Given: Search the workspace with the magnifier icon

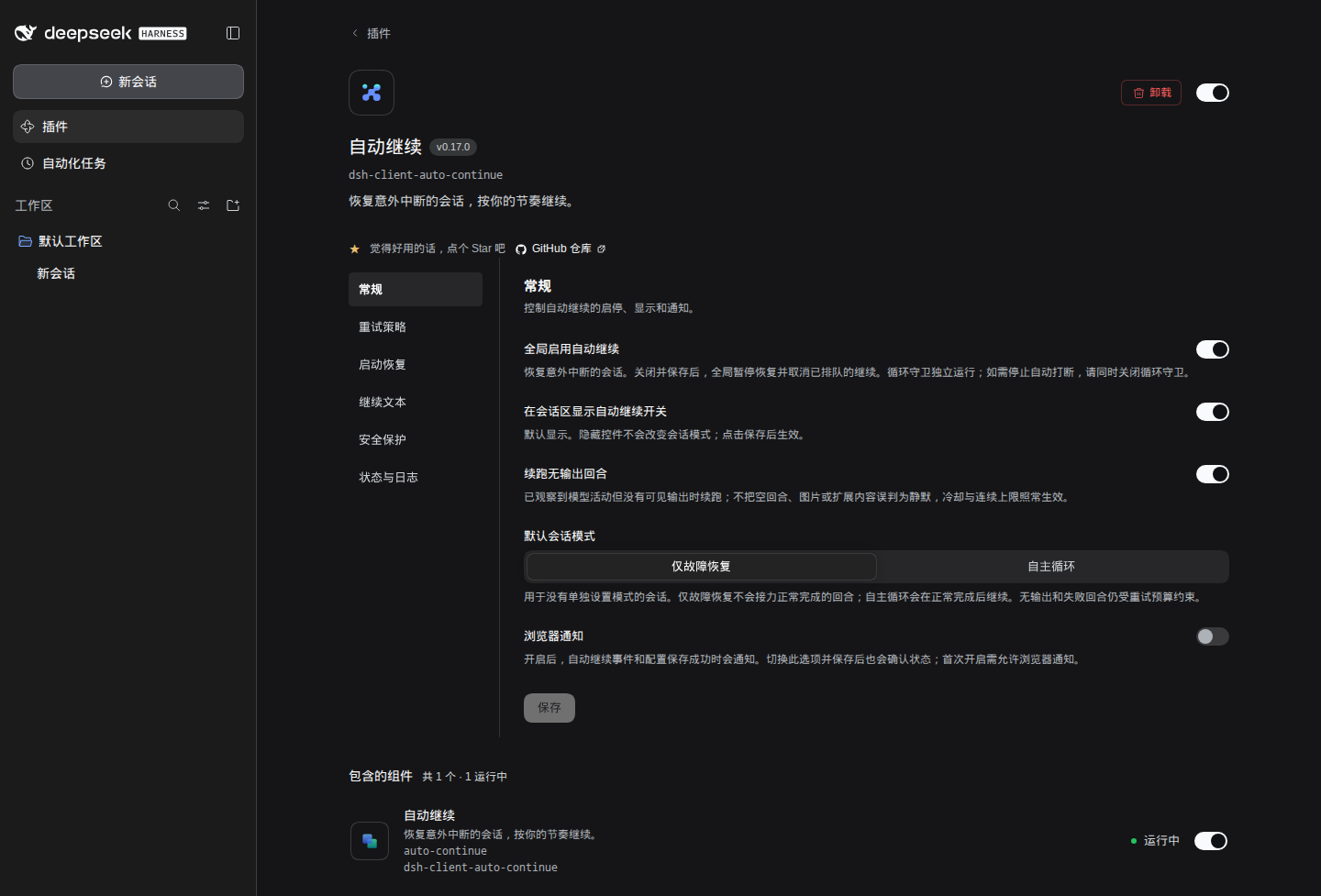Looking at the screenshot, I should [x=174, y=205].
